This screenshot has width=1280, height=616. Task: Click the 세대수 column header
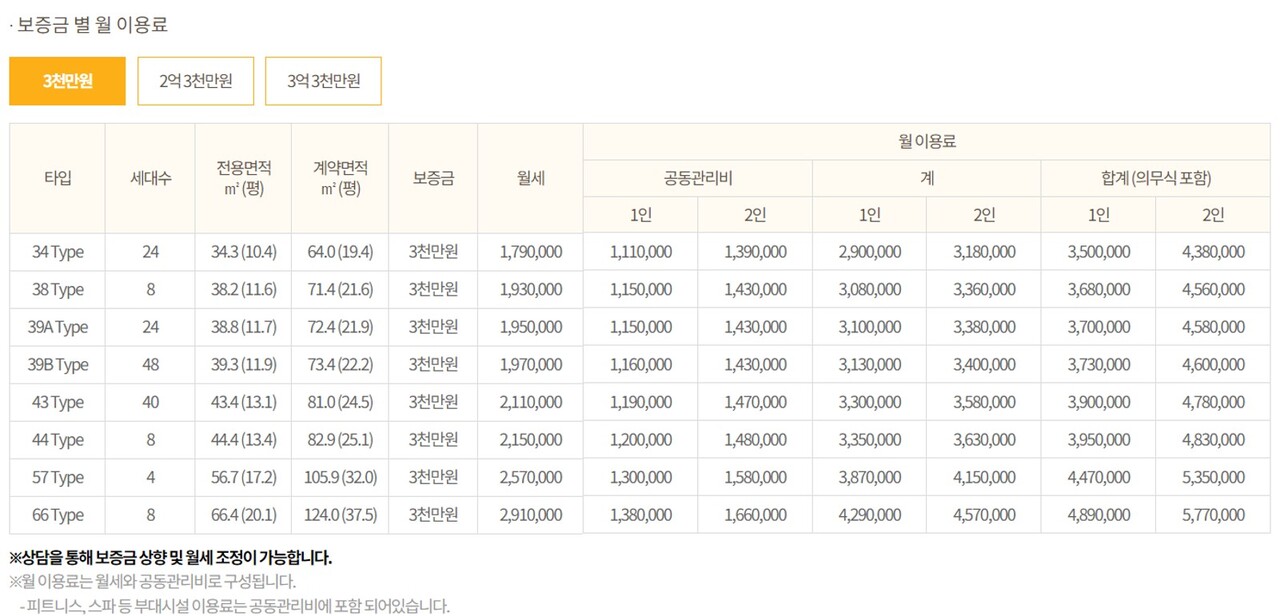point(150,178)
